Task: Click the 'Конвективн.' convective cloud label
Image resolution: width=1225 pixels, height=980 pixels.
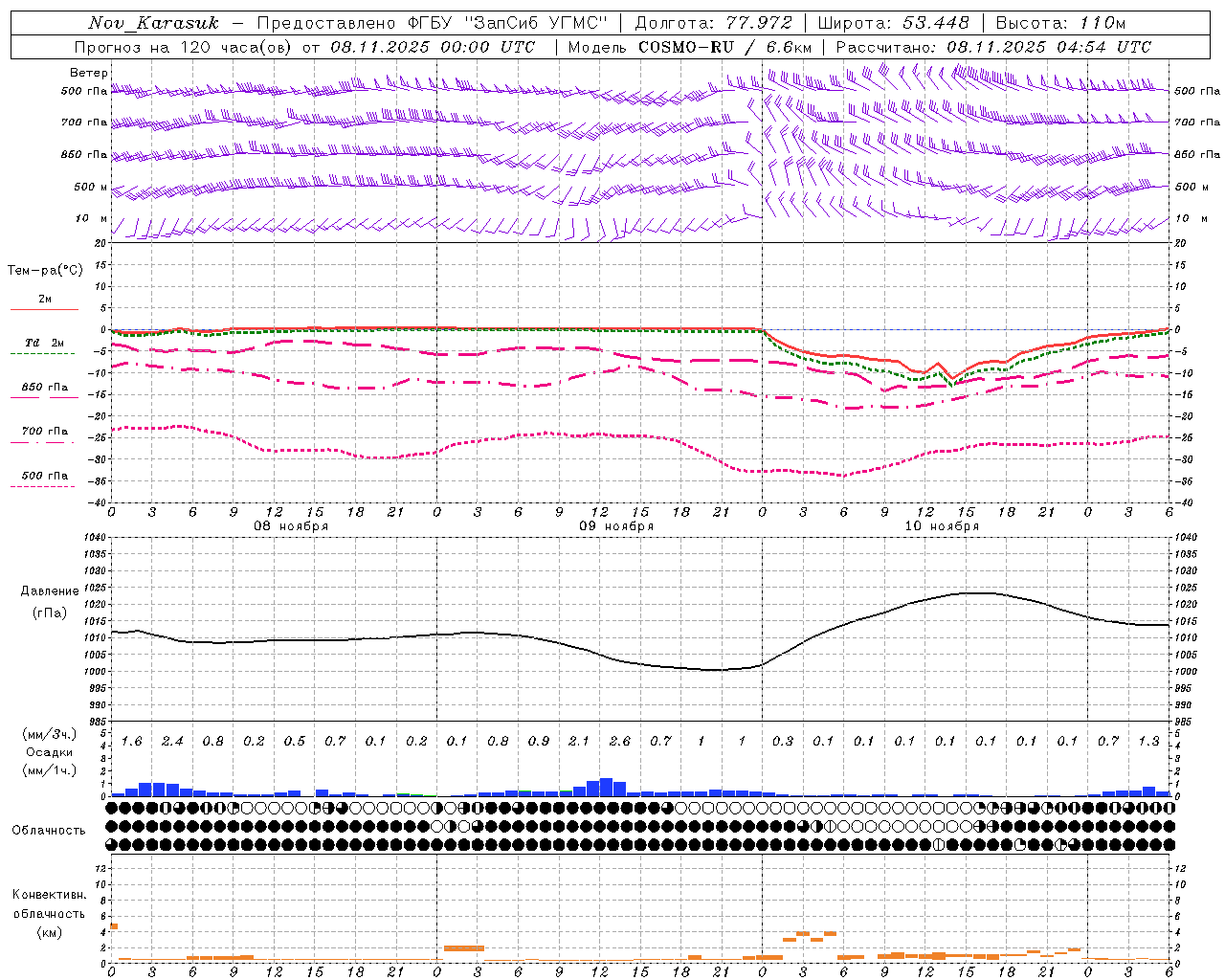Action: (49, 895)
